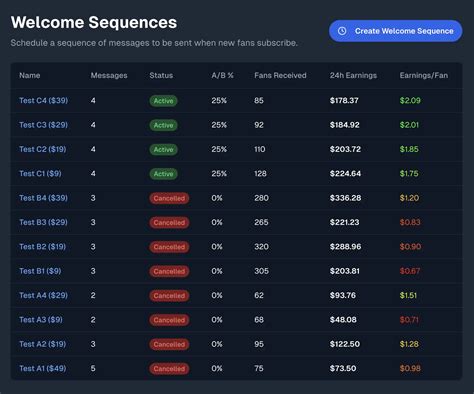Image resolution: width=474 pixels, height=394 pixels.
Task: Click the Cancelled badge for Test A1
Action: coord(169,368)
